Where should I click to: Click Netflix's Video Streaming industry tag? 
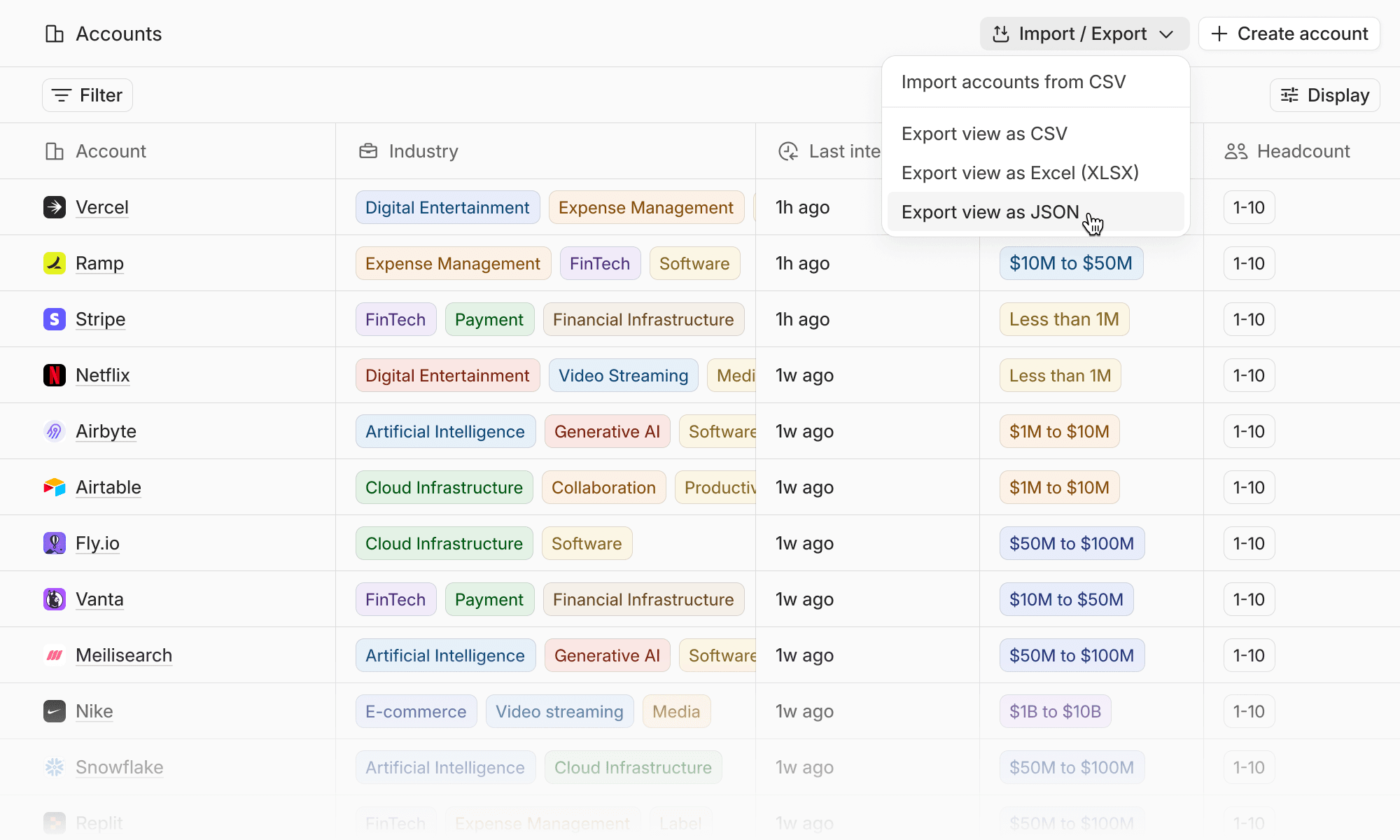tap(623, 375)
